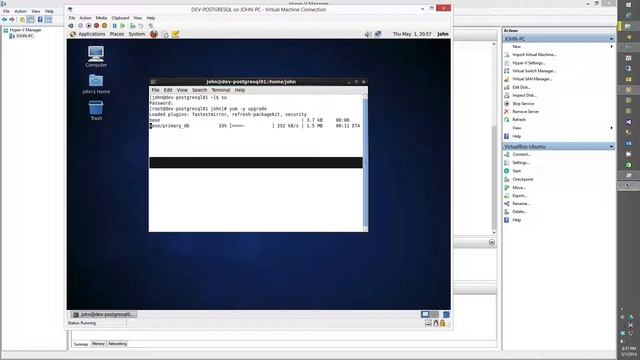Open the Trash icon on the VM desktop
Image resolution: width=640 pixels, height=360 pixels.
[x=96, y=111]
